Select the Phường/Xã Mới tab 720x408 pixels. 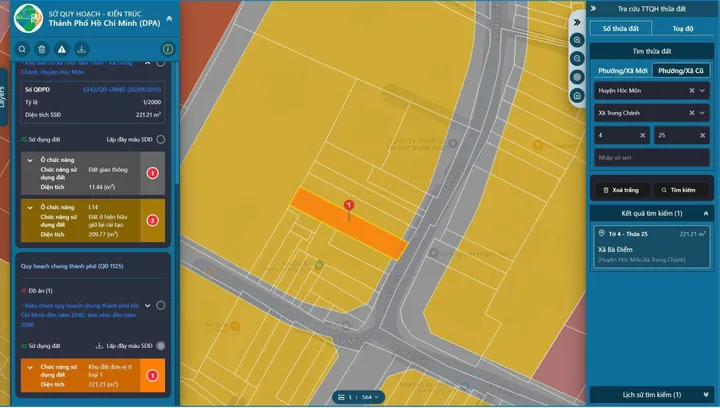(x=623, y=71)
